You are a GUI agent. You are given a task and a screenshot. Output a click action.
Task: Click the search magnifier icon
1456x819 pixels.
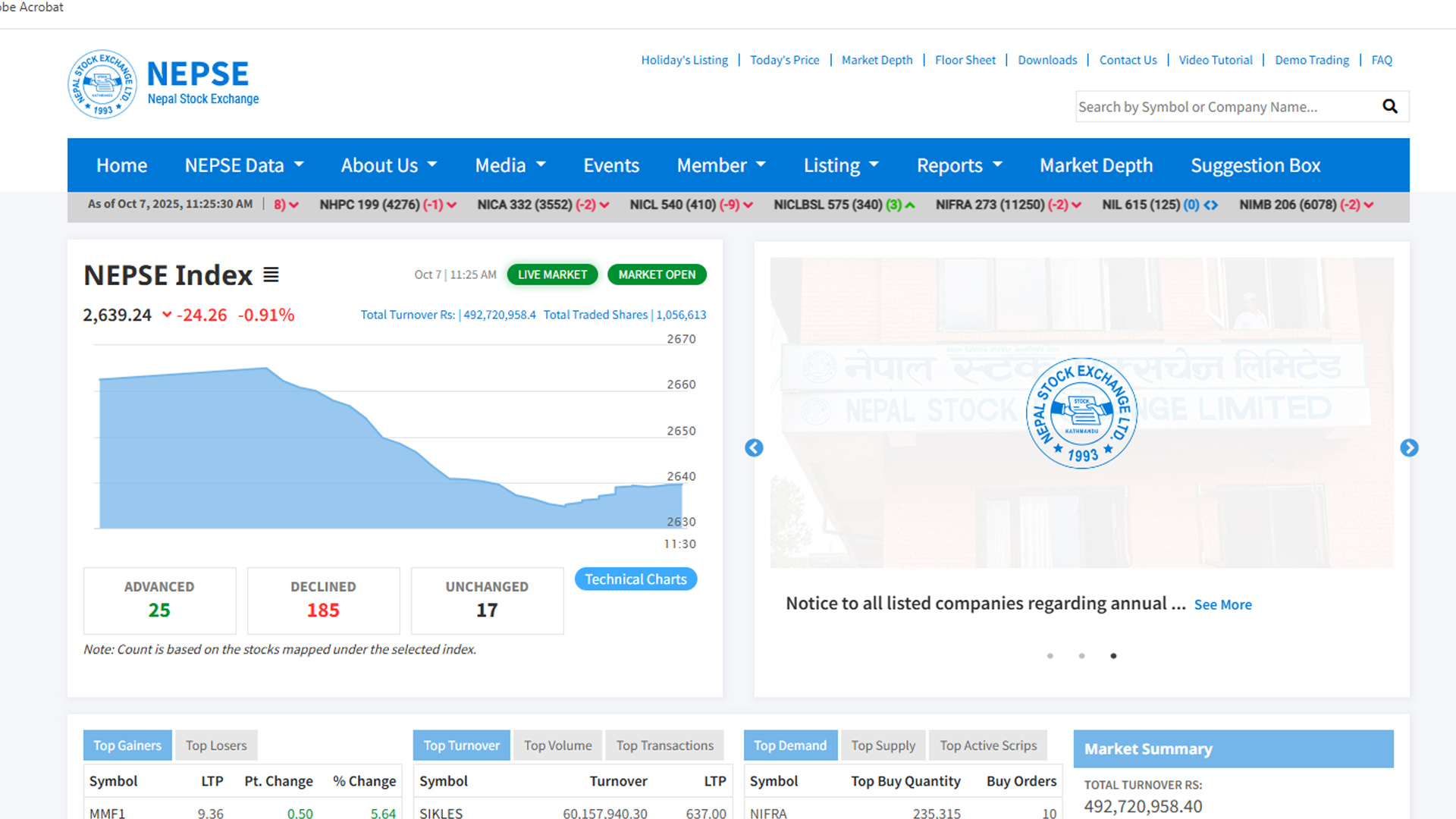pos(1389,107)
